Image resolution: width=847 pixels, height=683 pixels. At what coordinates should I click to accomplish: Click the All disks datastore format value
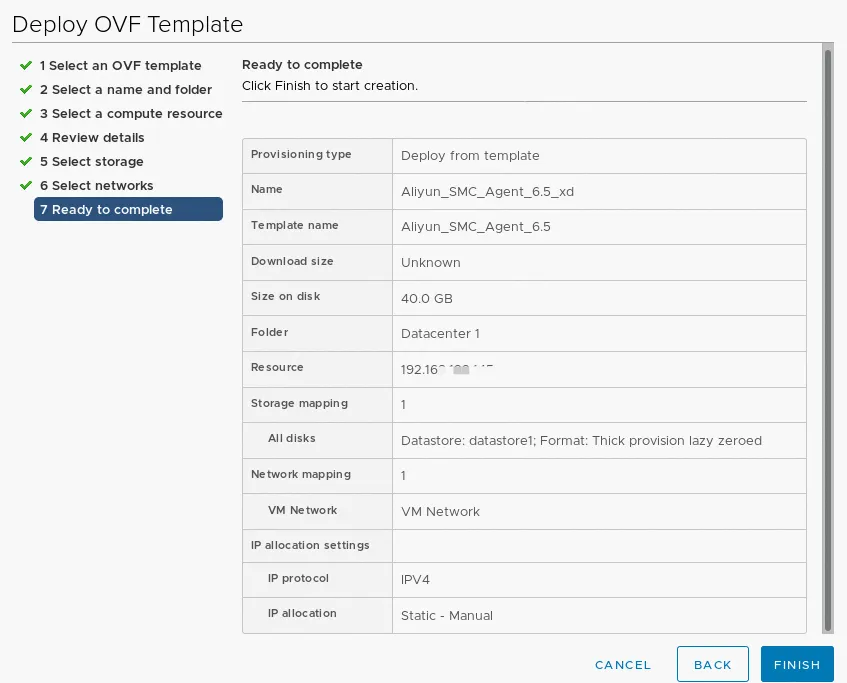581,441
